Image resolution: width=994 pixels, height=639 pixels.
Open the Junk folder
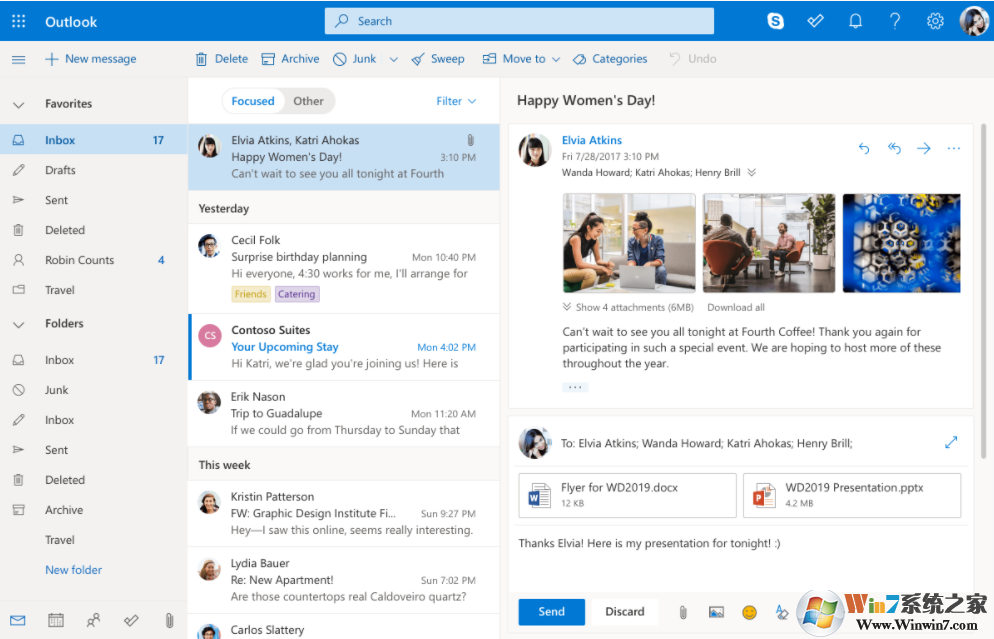(94, 390)
